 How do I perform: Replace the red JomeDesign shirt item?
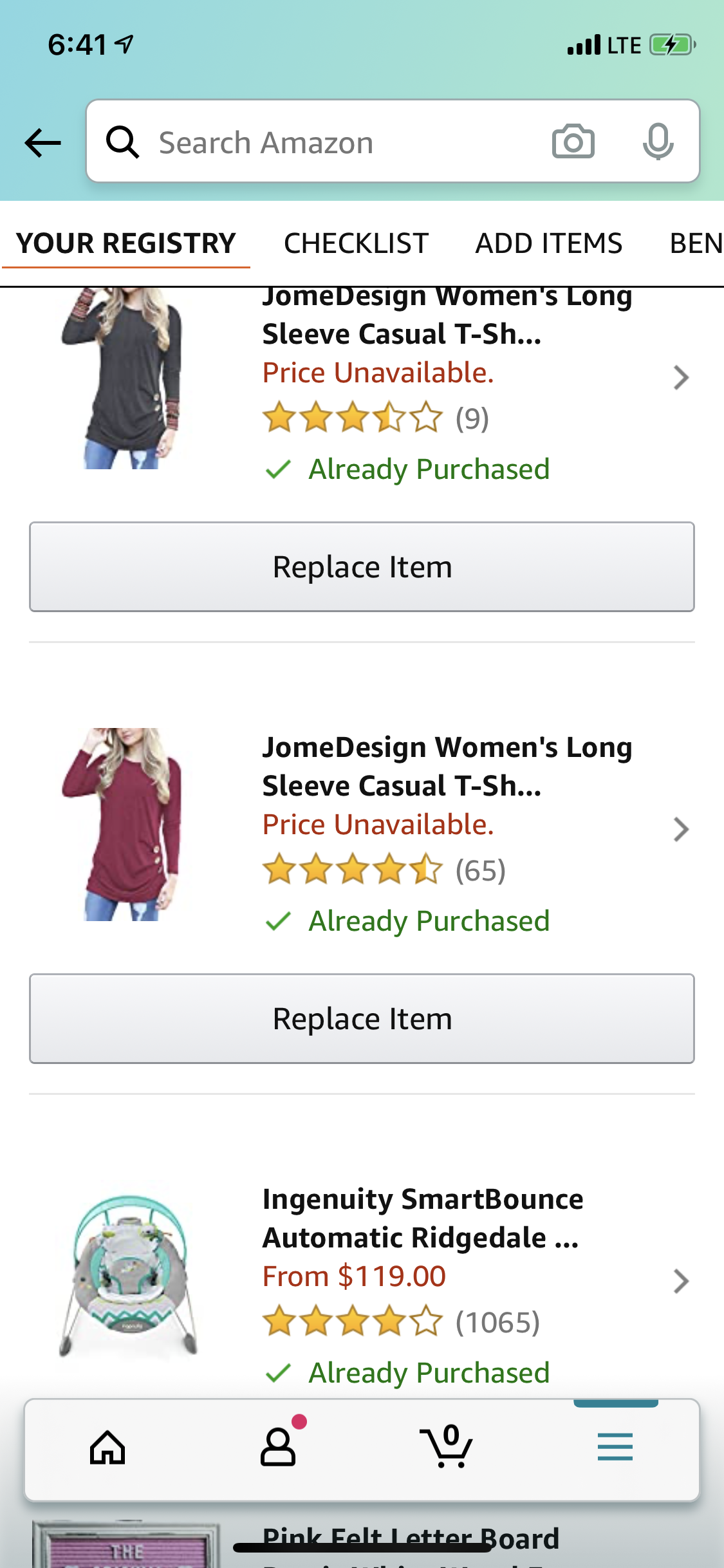tap(362, 1019)
